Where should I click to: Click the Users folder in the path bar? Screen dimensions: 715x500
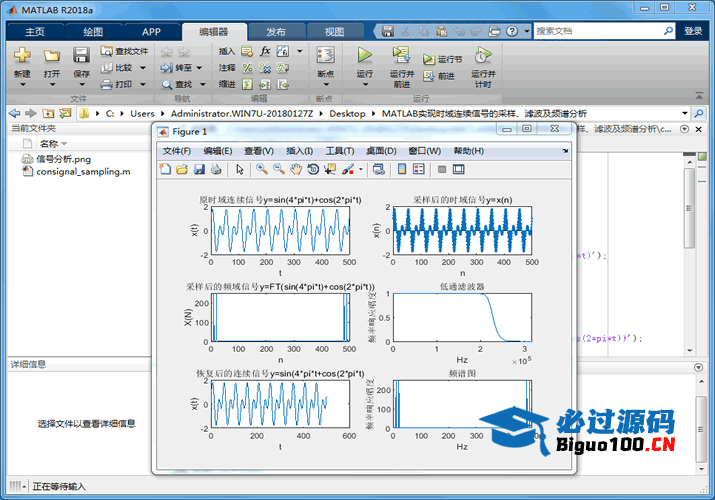pos(142,113)
